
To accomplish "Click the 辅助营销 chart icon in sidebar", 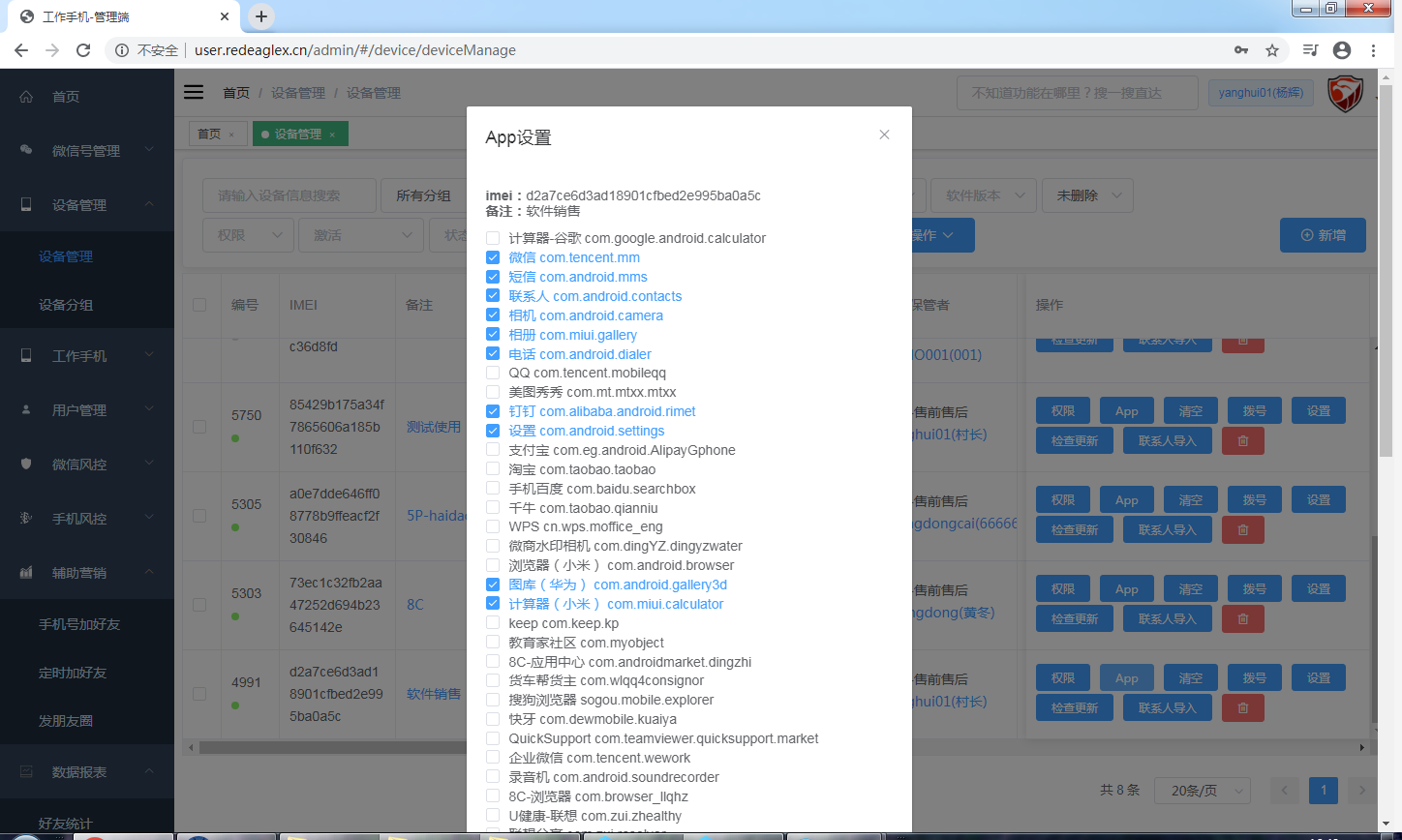I will [26, 573].
